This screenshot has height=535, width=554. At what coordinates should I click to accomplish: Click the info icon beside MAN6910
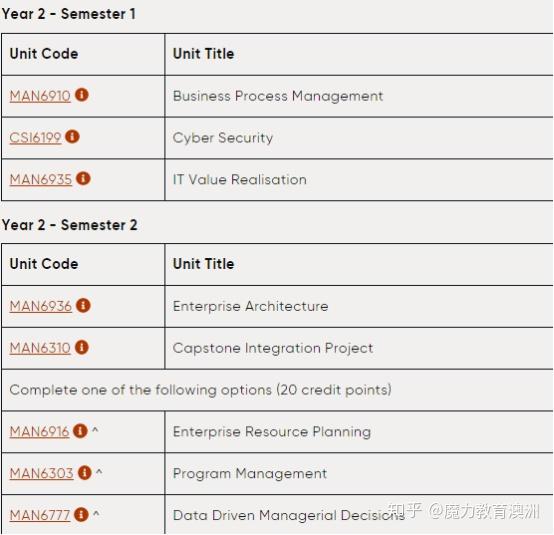[x=82, y=95]
